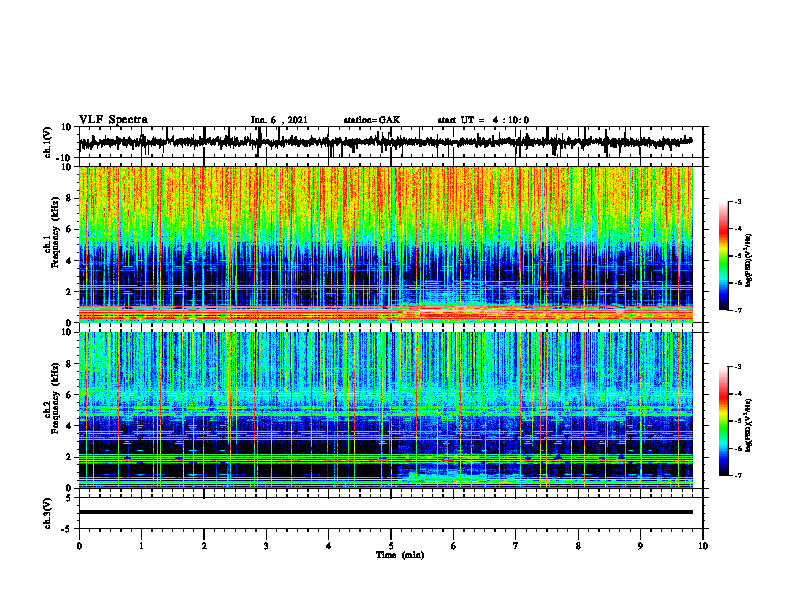The image size is (792, 612).
Task: Click the "2" kHz tick on ch.1 spectrogram
Action: 69,292
